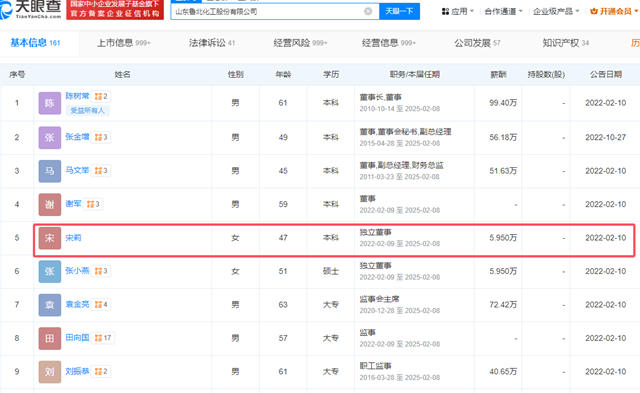The width and height of the screenshot is (640, 393).
Task: Open the row 1 chairman's name link
Action: coord(77,96)
